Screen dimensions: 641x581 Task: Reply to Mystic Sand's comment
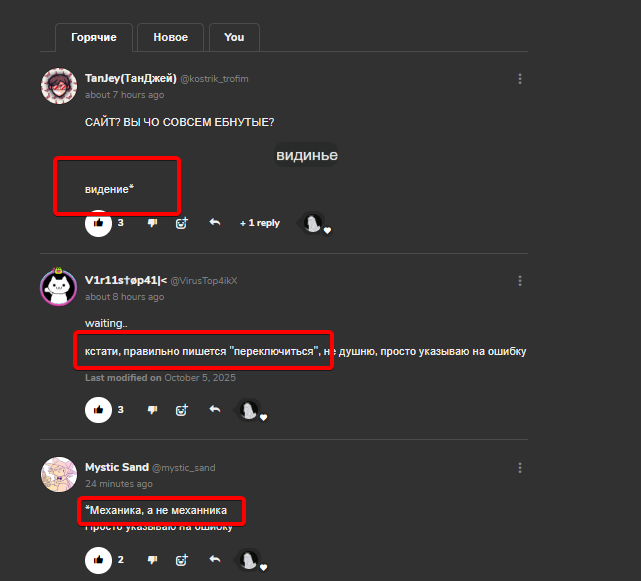point(215,559)
